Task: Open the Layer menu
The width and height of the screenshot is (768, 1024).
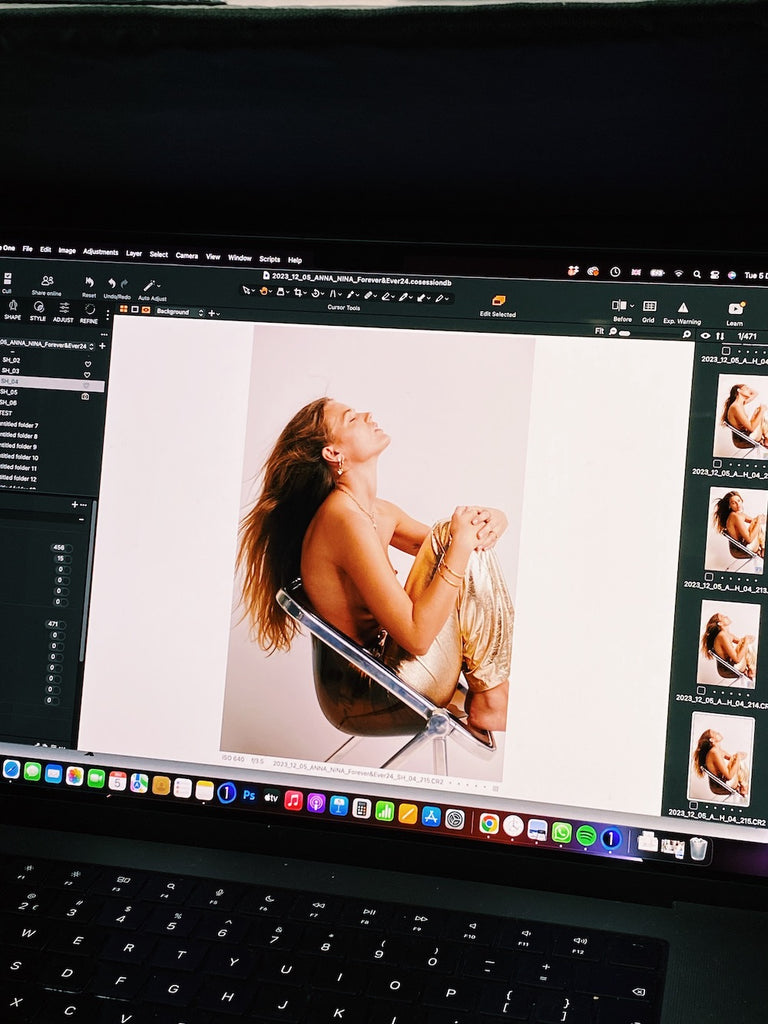Action: (x=134, y=253)
